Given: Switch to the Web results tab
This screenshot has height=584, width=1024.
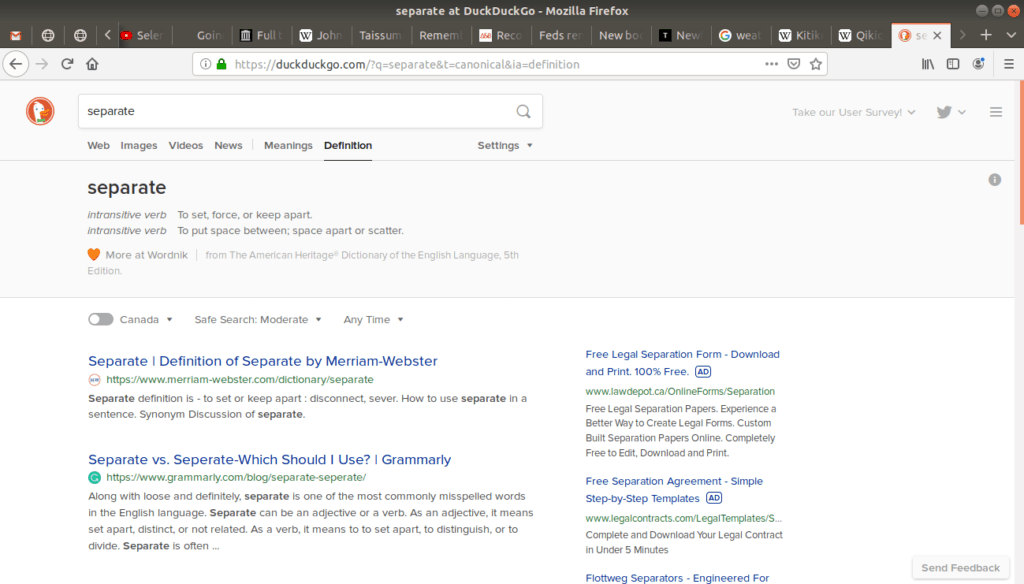Looking at the screenshot, I should tap(99, 146).
